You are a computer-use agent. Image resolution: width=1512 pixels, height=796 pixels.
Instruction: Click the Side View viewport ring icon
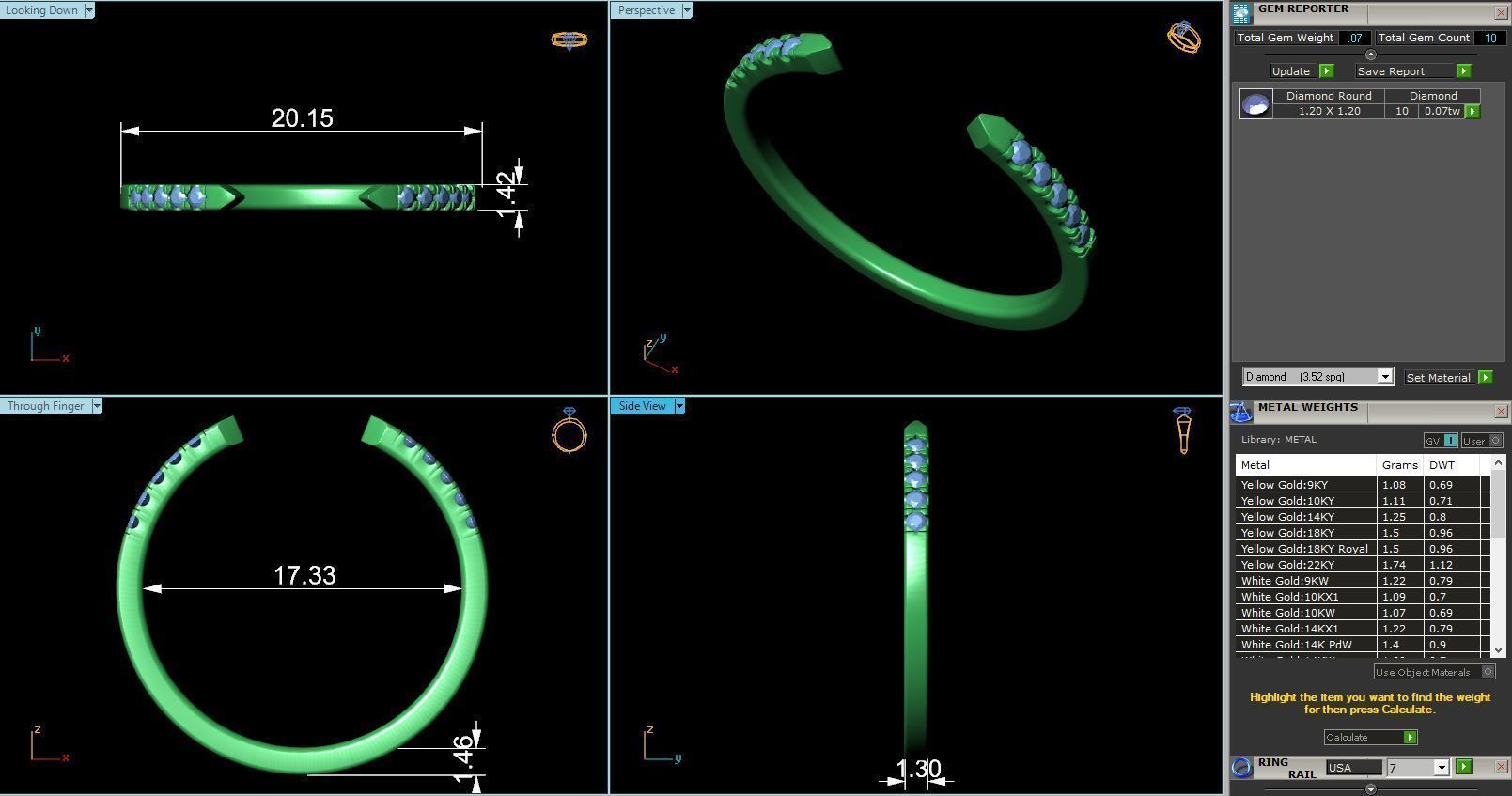[x=1183, y=430]
